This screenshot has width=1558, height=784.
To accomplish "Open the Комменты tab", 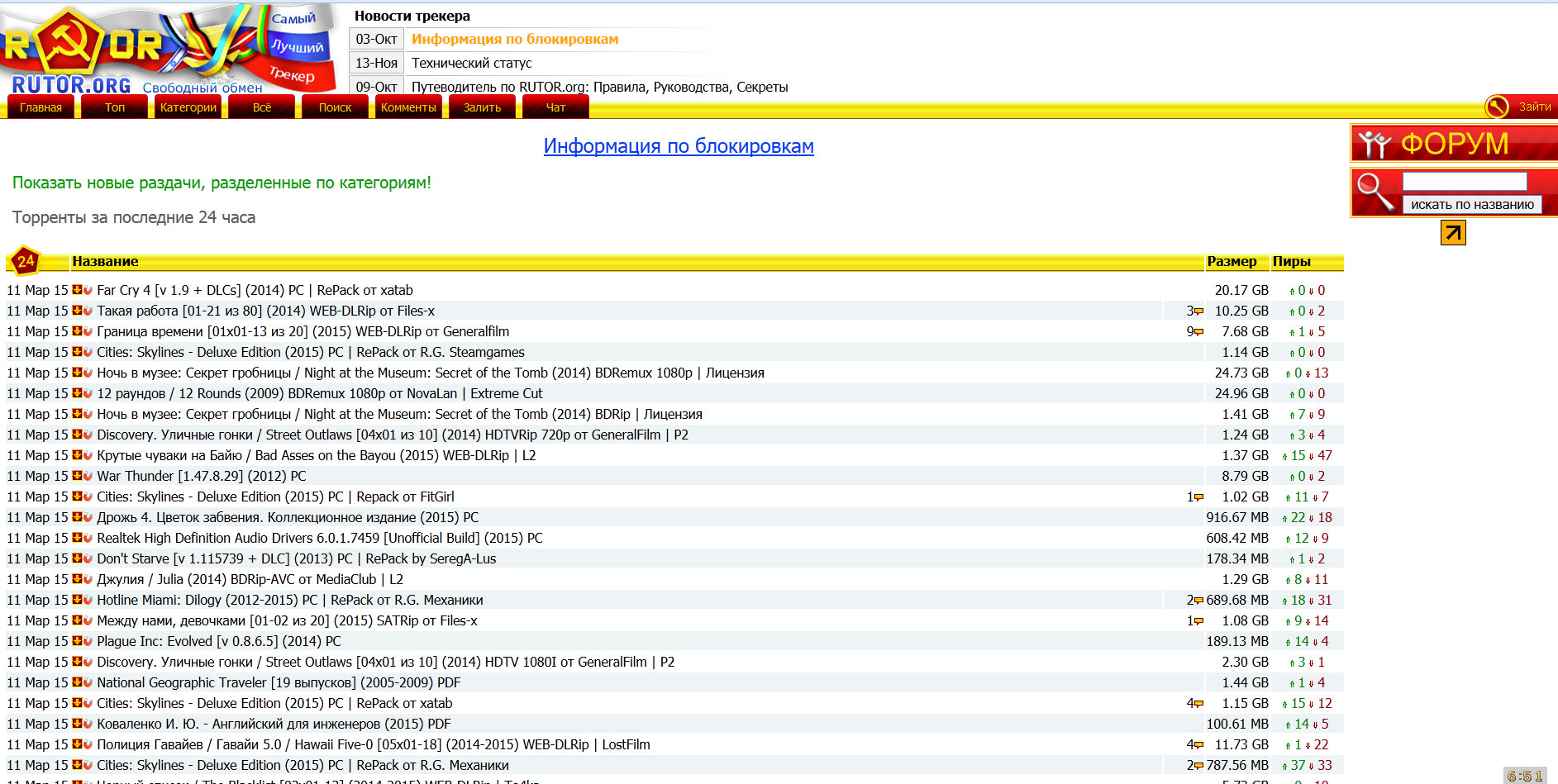I will (x=408, y=107).
